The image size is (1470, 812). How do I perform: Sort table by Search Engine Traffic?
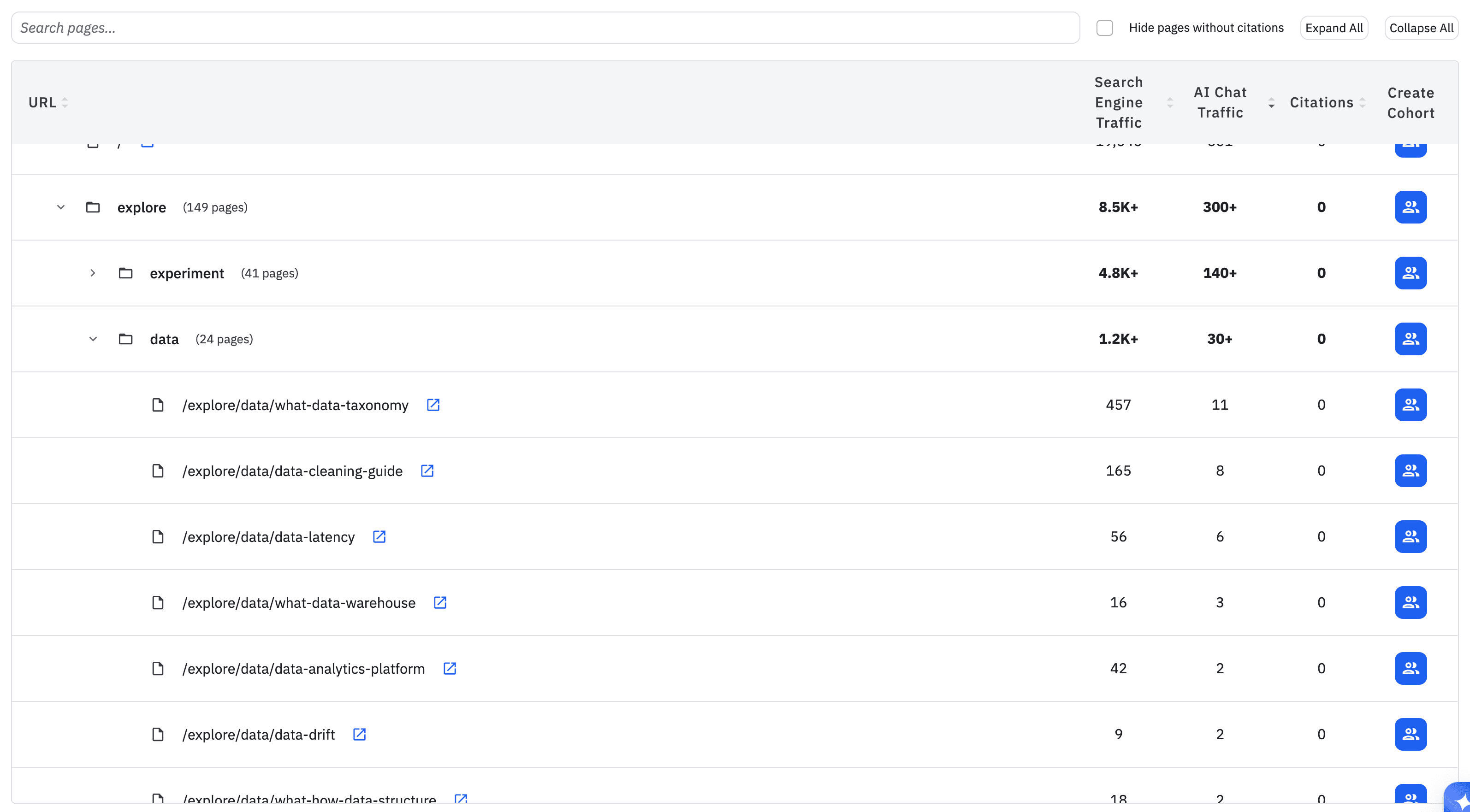[1170, 103]
